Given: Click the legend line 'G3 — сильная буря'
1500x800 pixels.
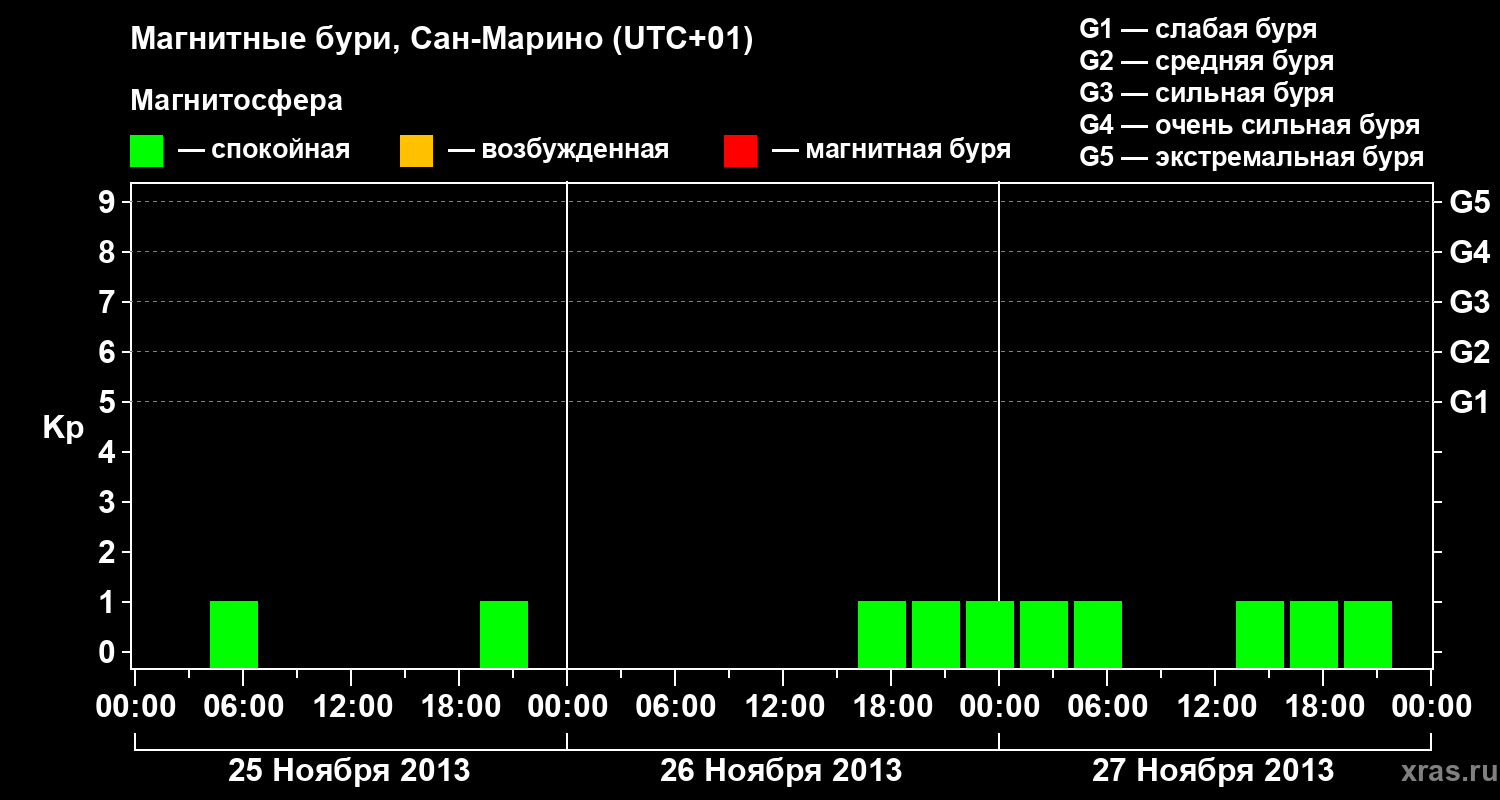Looking at the screenshot, I should (x=1207, y=93).
